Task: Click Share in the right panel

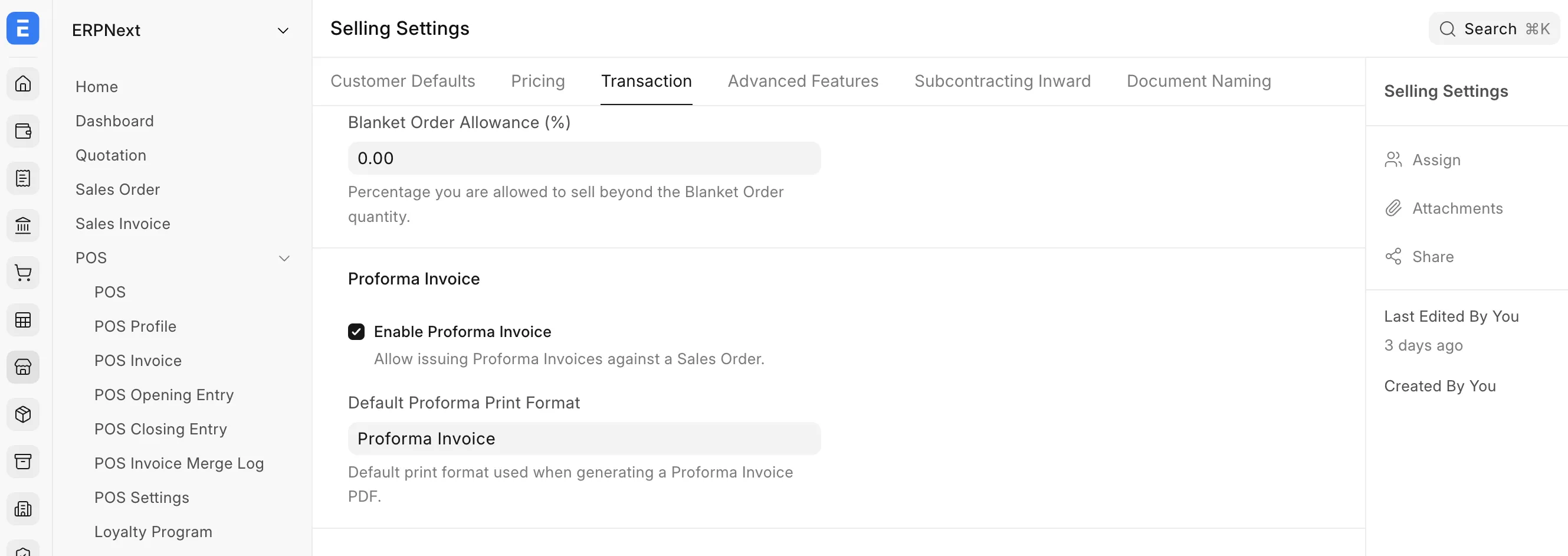Action: point(1419,257)
